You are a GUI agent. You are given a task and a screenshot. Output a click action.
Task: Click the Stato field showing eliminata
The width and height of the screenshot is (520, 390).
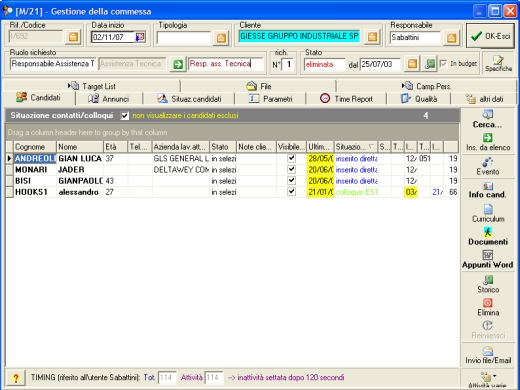324,64
